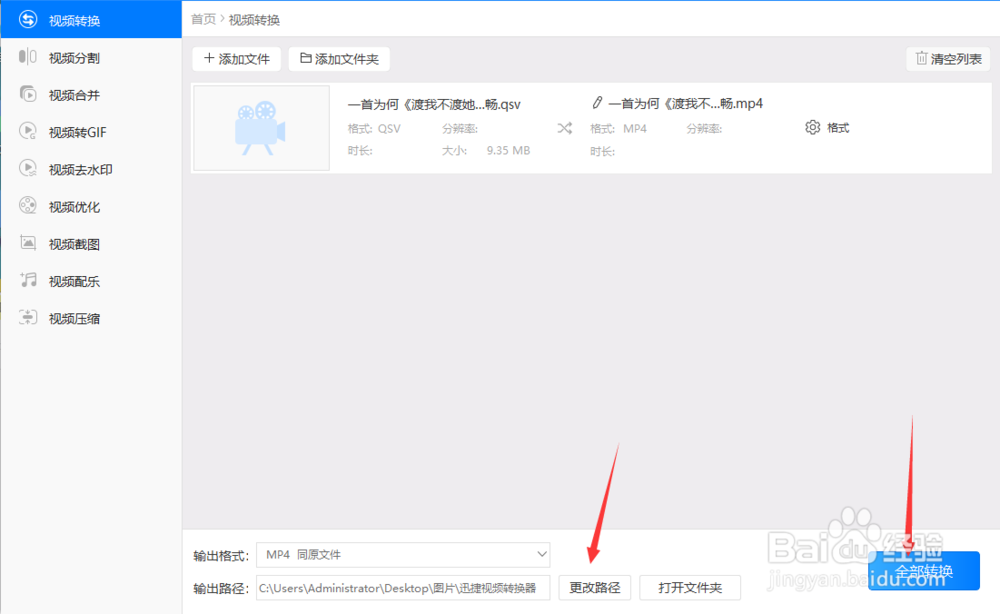This screenshot has height=614, width=1000.
Task: Open 视频分割 in the sidebar
Action: tap(91, 58)
